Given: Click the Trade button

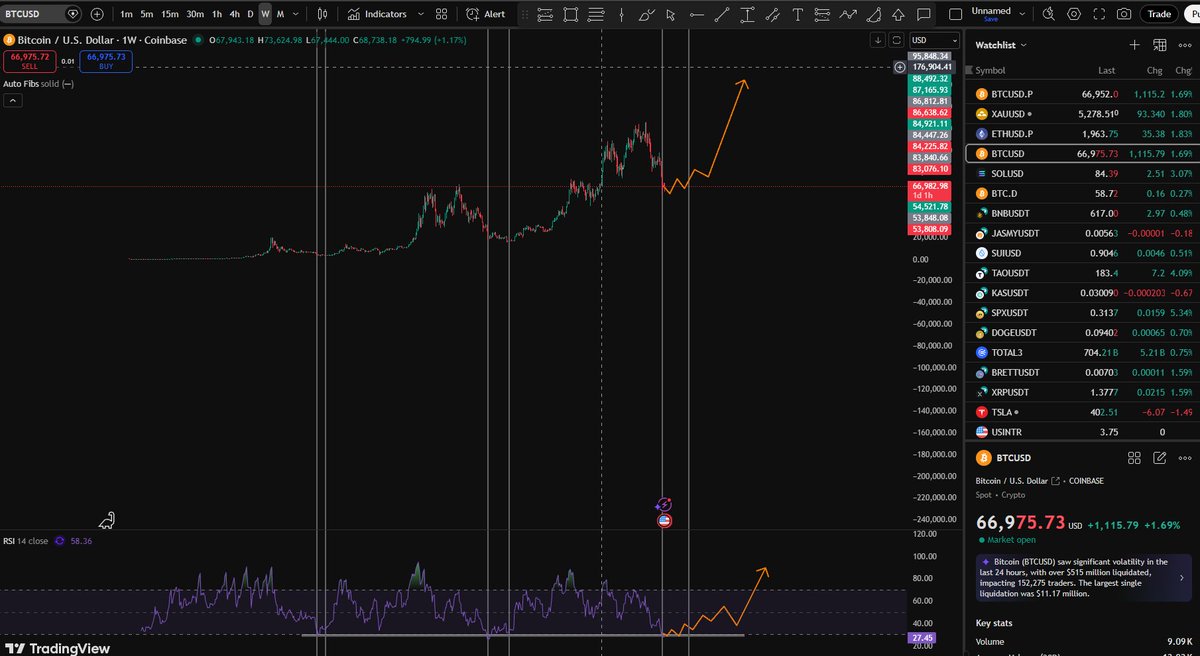Looking at the screenshot, I should [x=1159, y=14].
